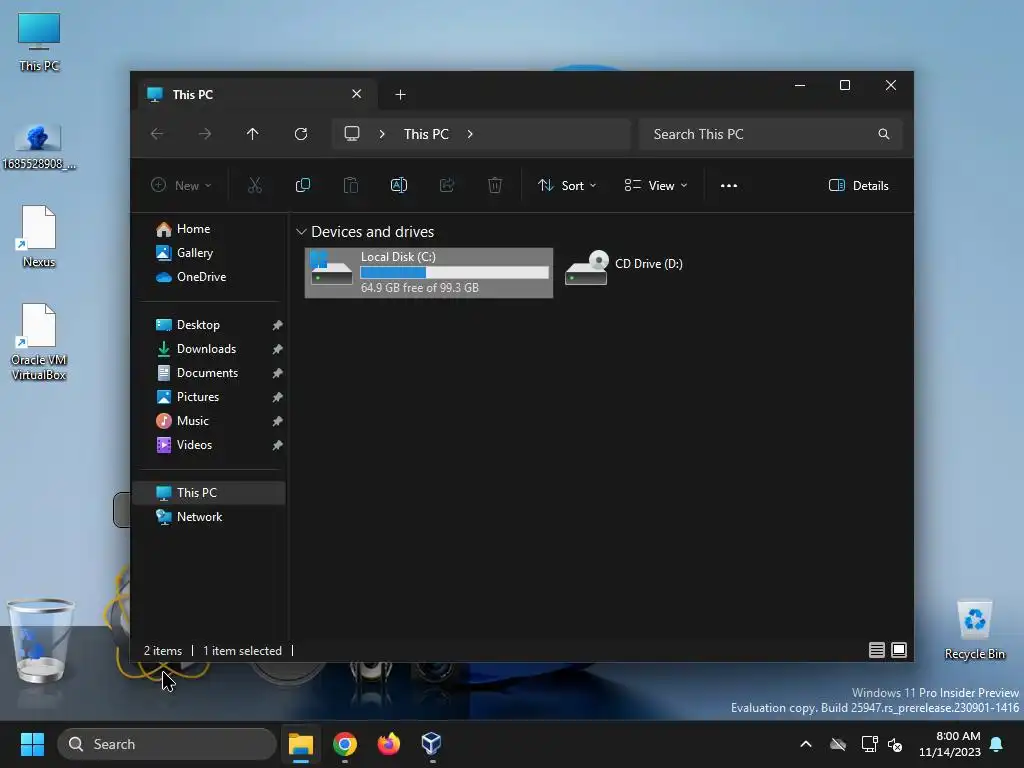This screenshot has width=1024, height=768.
Task: Unpin Music via its pin icon
Action: [x=278, y=421]
